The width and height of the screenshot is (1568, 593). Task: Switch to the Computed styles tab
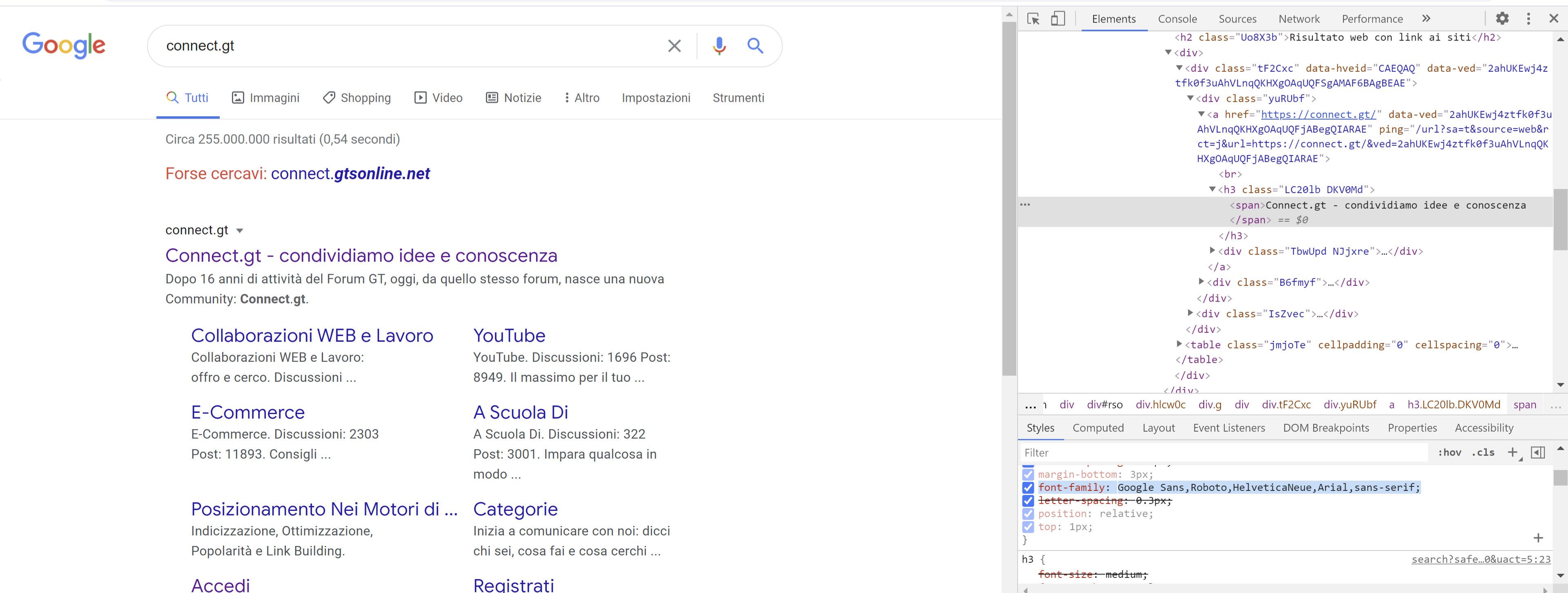point(1098,428)
